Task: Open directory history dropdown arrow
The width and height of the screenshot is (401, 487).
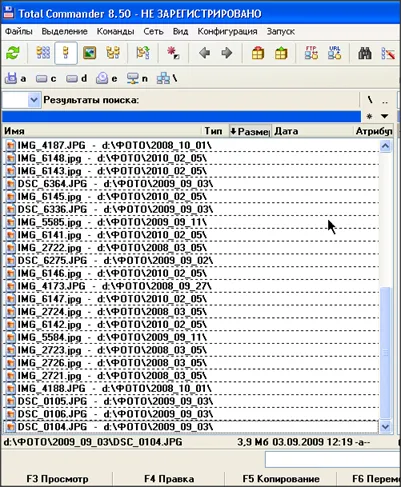Action: pyautogui.click(x=385, y=116)
